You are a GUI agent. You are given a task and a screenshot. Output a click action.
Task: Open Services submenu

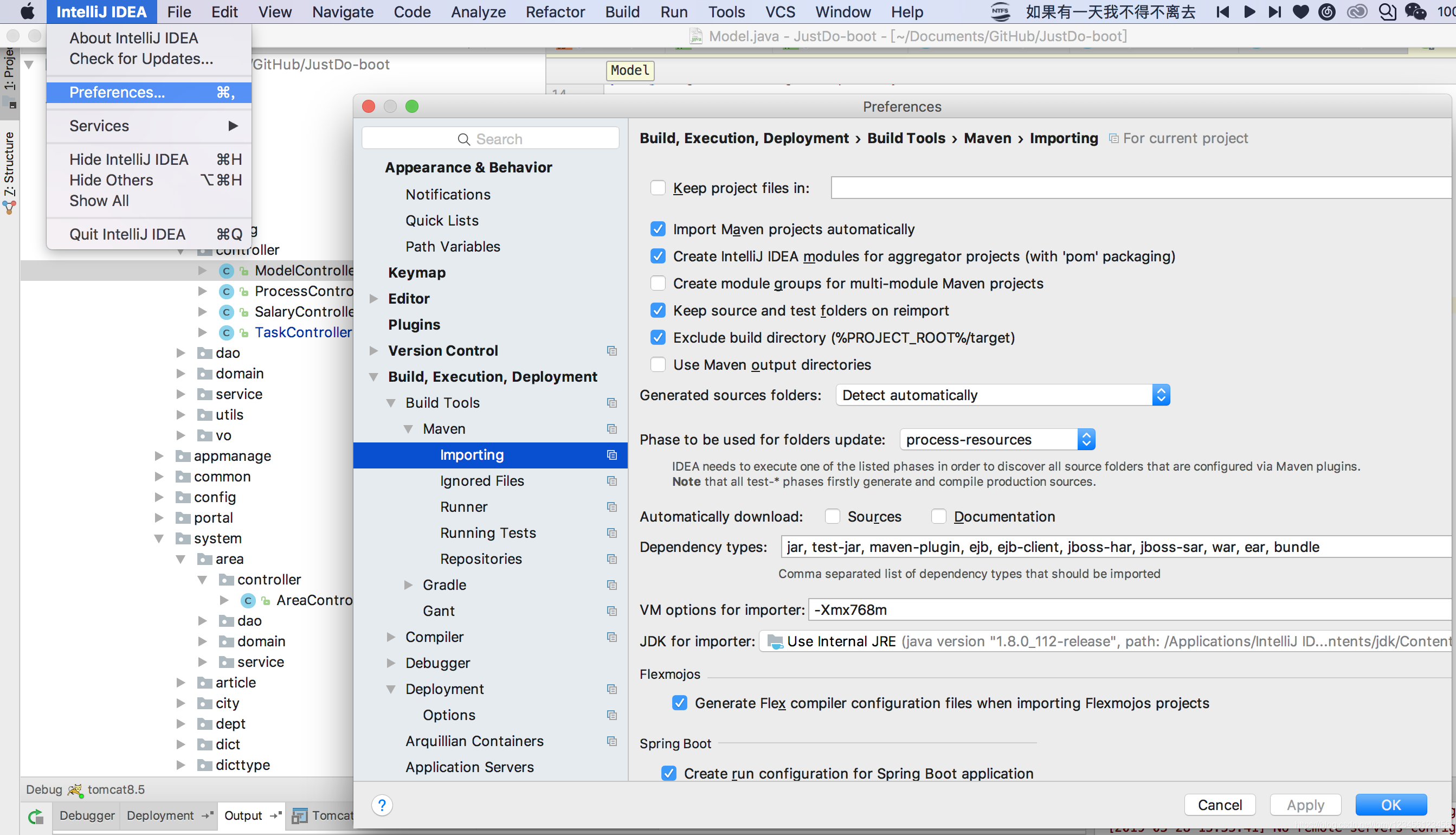pos(149,126)
